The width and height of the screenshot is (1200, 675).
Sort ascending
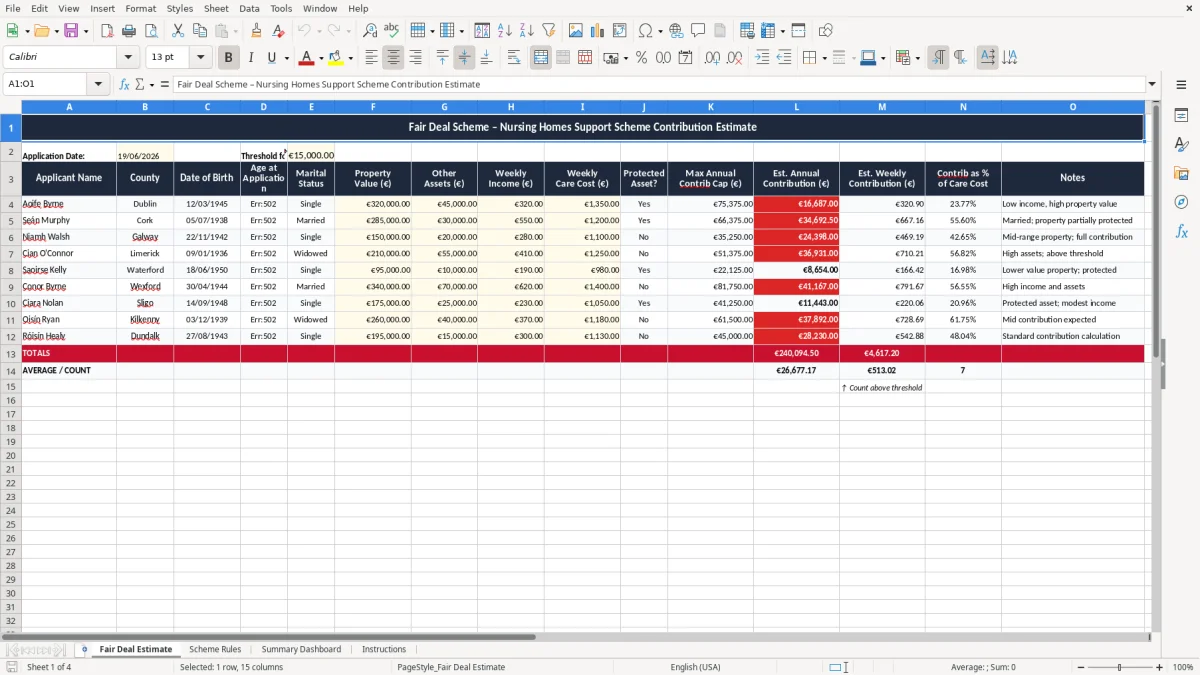505,31
